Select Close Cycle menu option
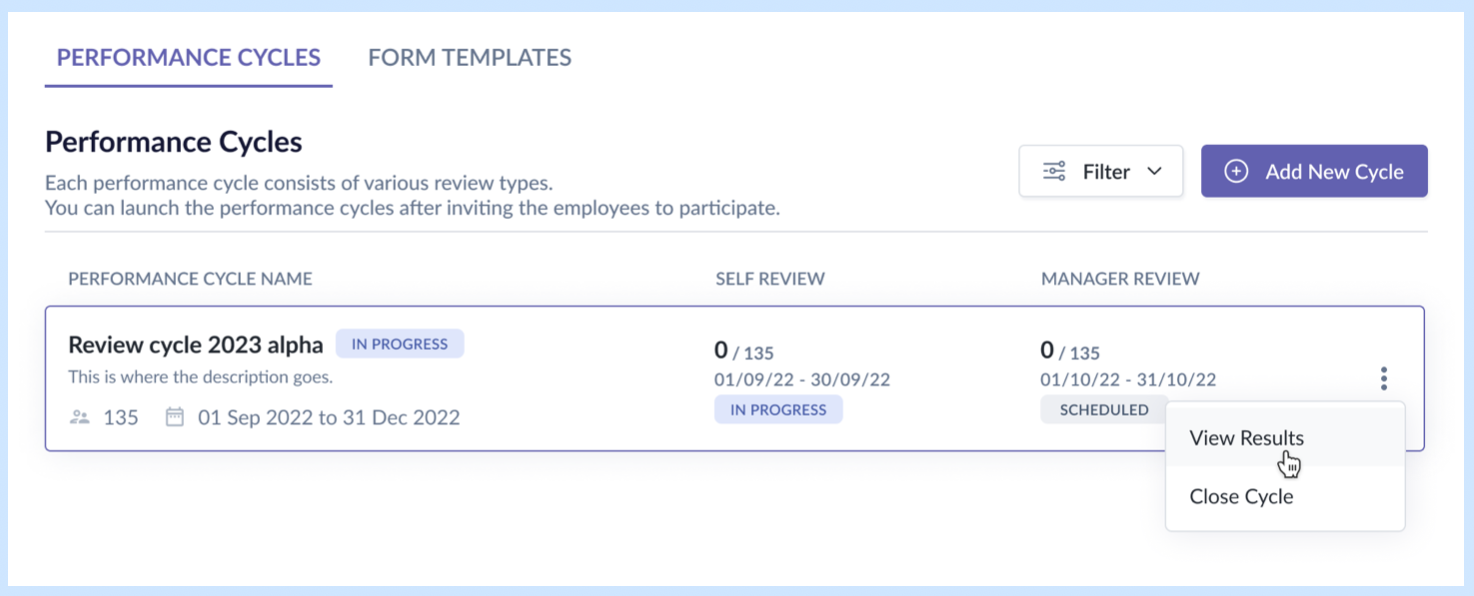Viewport: 1474px width, 596px height. pos(1241,497)
